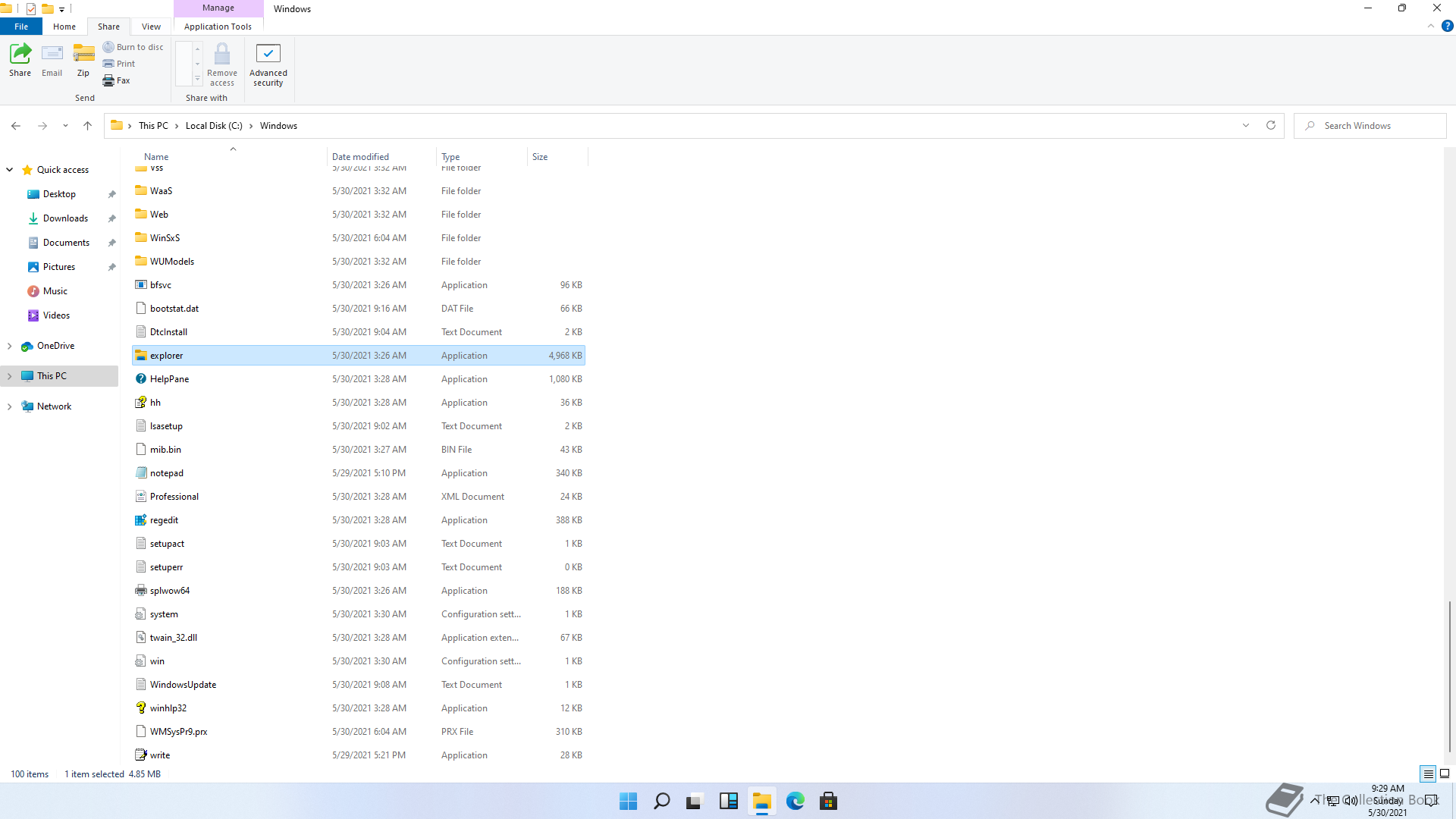Click Burn to disc option
This screenshot has height=819, width=1456.
click(133, 47)
